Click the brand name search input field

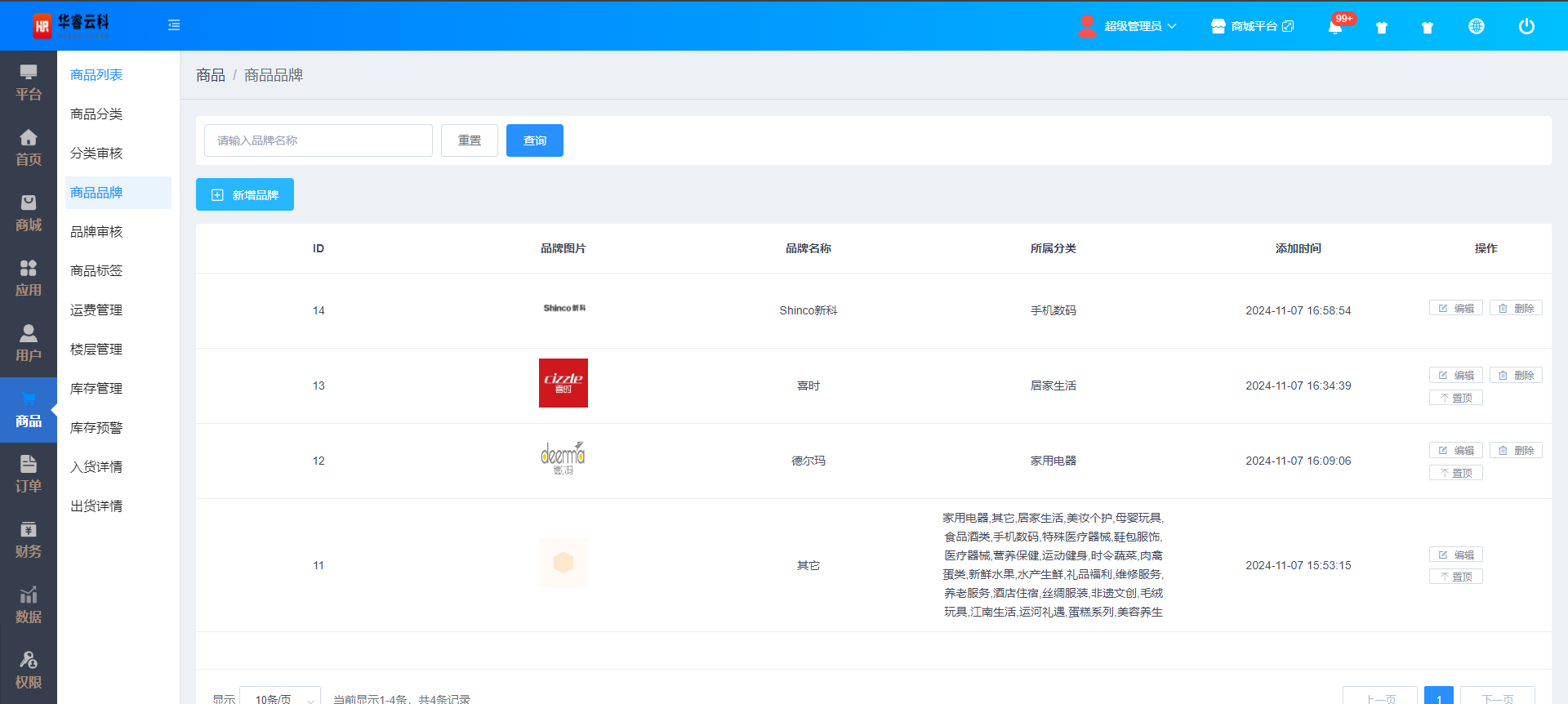pyautogui.click(x=318, y=140)
